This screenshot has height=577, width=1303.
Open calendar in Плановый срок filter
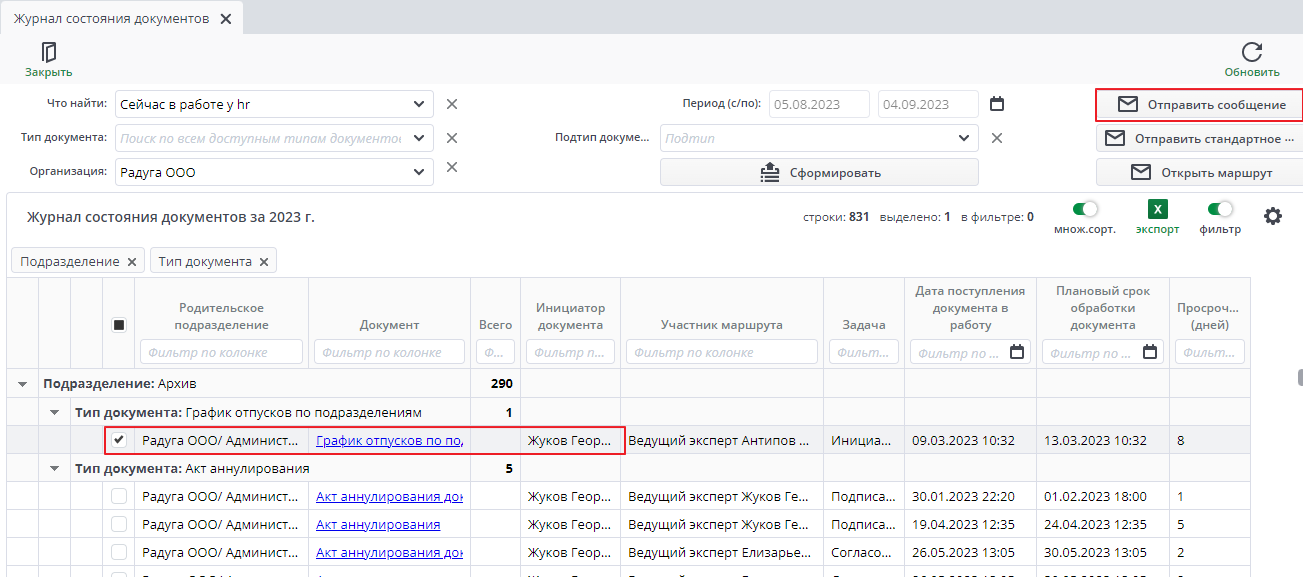point(1150,352)
